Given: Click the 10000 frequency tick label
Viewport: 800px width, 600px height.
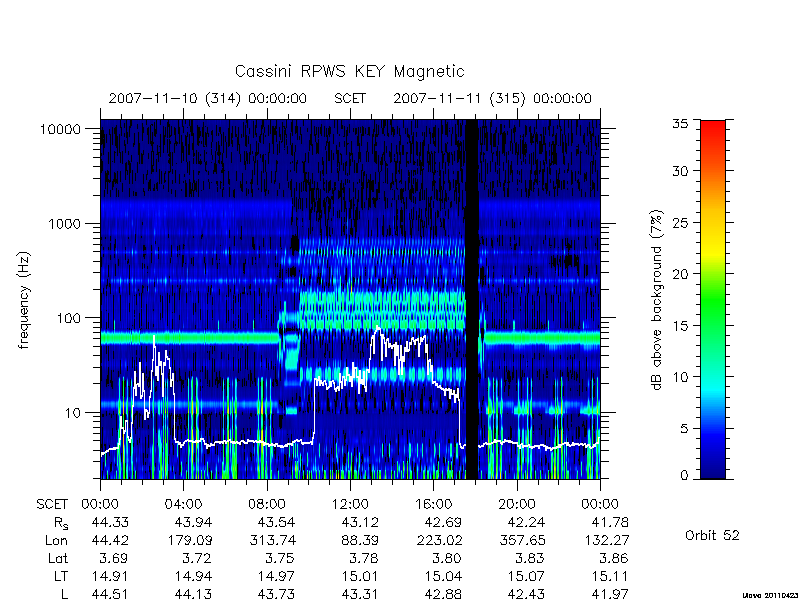Looking at the screenshot, I should 60,129.
